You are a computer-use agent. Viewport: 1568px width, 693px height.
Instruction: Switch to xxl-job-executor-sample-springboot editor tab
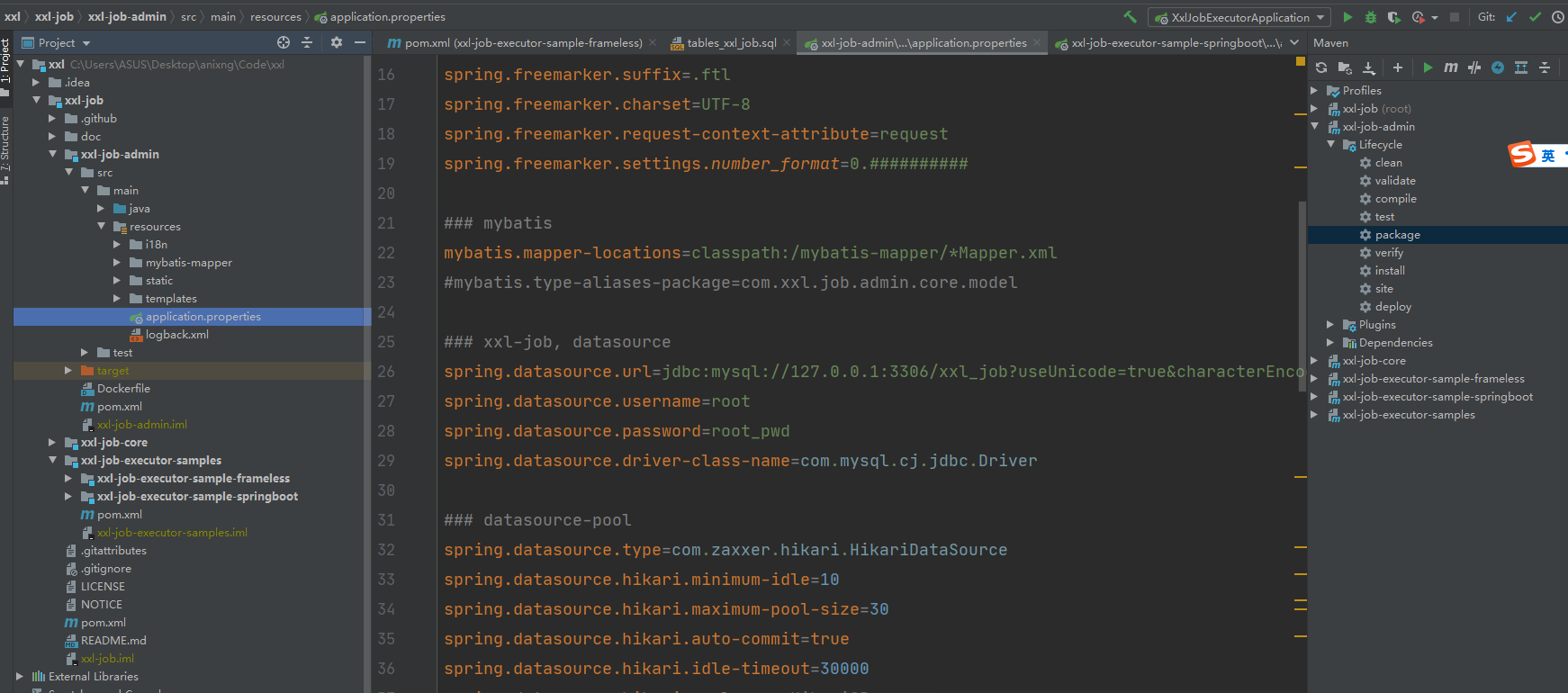point(1167,42)
